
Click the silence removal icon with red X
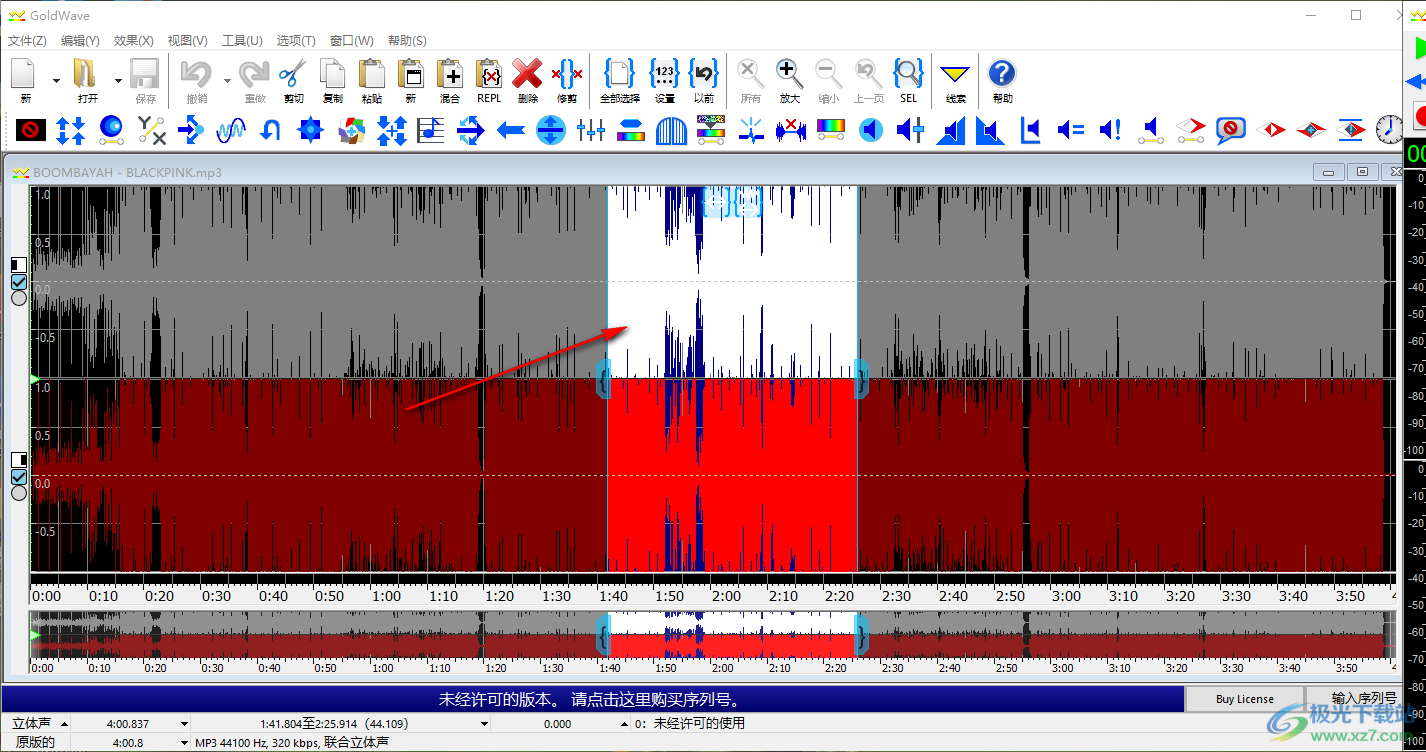pyautogui.click(x=791, y=129)
